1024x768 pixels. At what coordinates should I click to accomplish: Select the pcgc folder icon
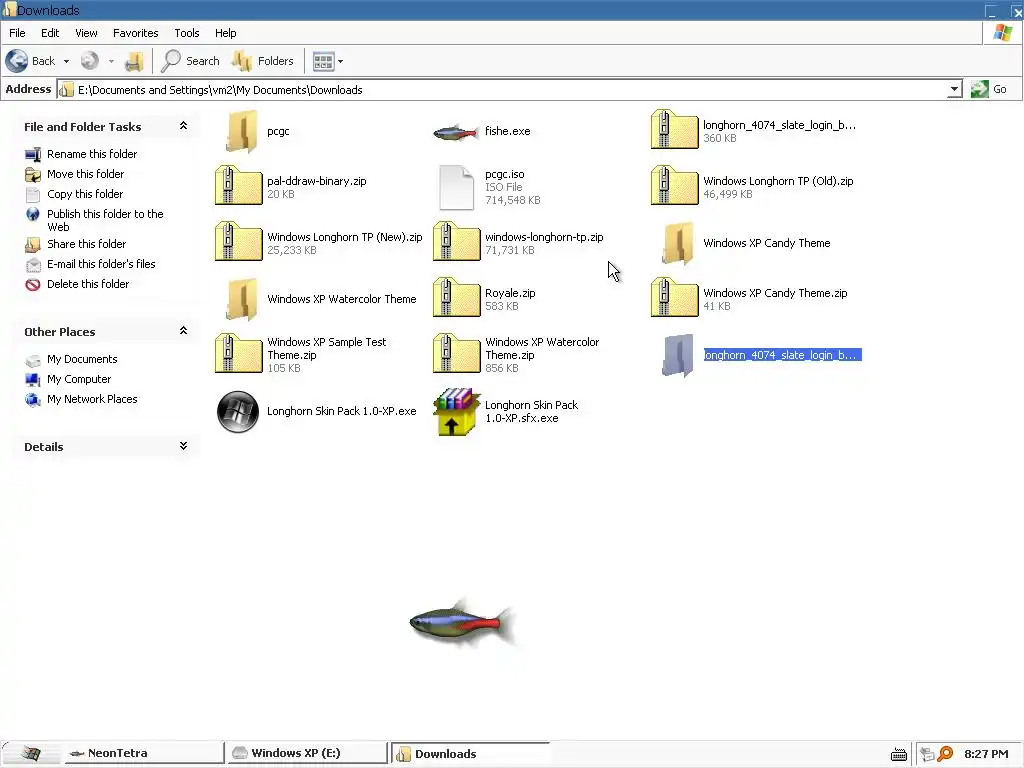(x=242, y=131)
